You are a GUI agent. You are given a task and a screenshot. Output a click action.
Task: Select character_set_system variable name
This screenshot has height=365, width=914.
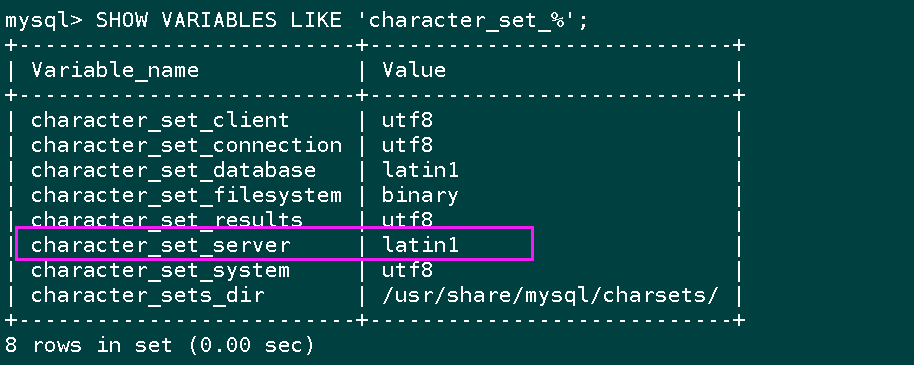point(160,271)
